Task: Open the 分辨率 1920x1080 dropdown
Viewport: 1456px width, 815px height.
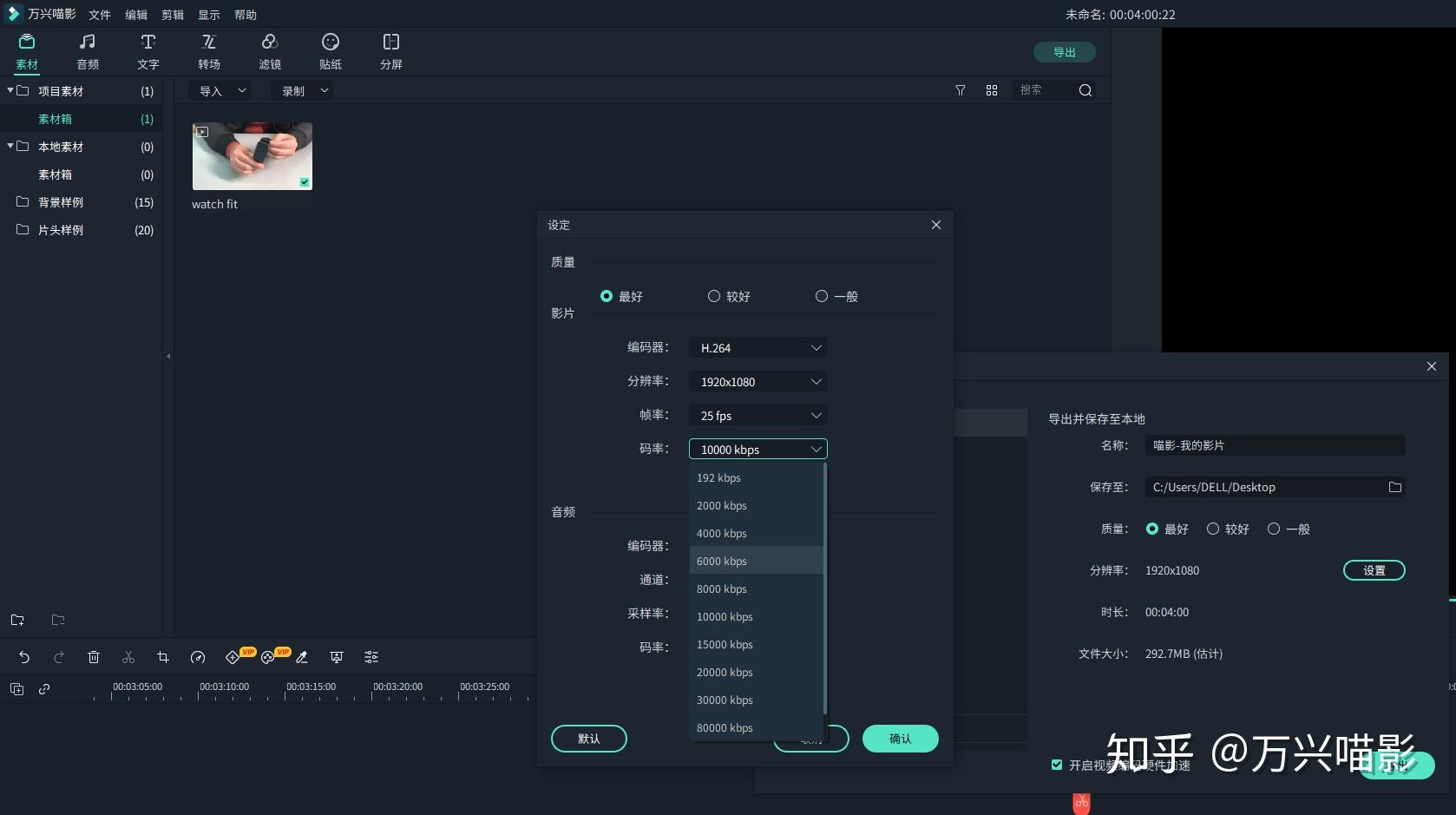Action: 758,381
